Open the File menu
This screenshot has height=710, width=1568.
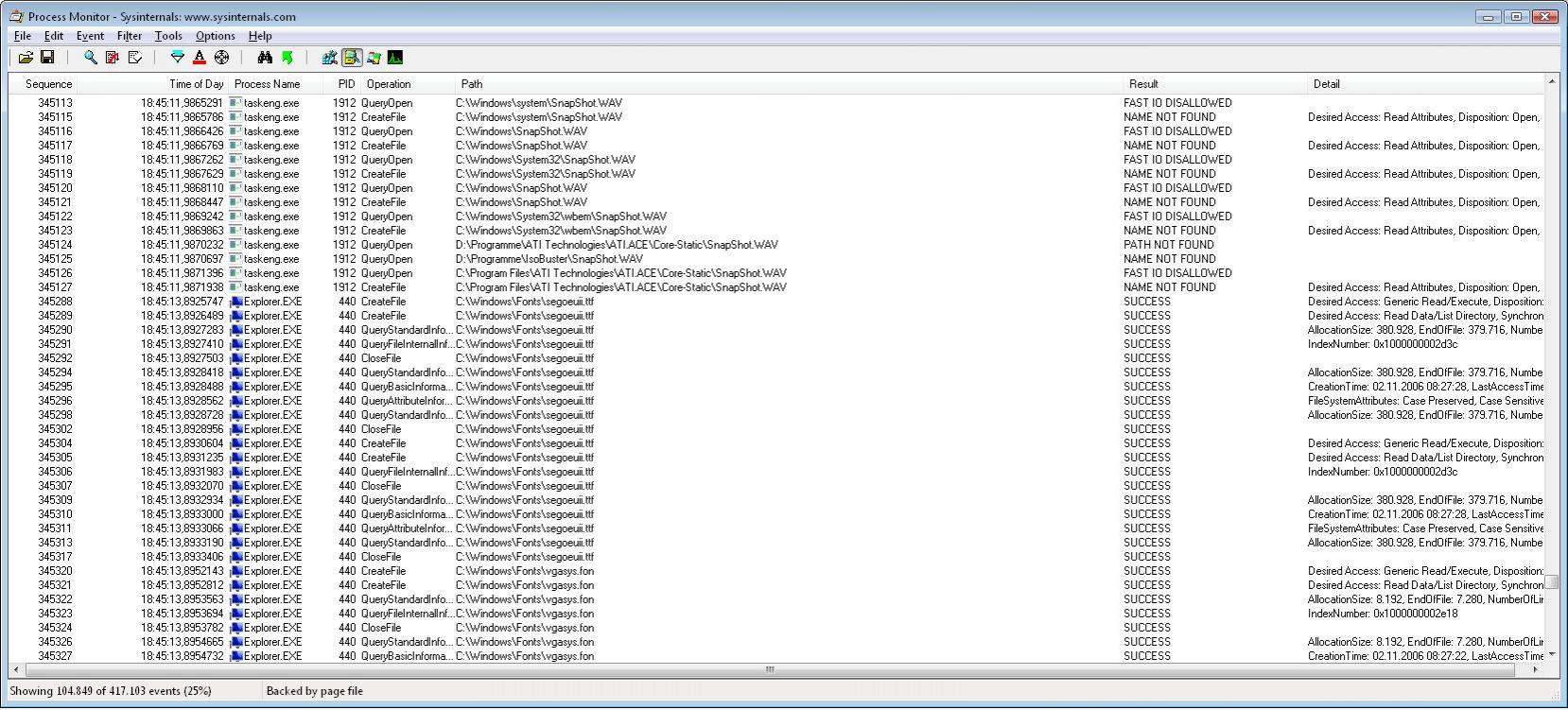coord(23,36)
